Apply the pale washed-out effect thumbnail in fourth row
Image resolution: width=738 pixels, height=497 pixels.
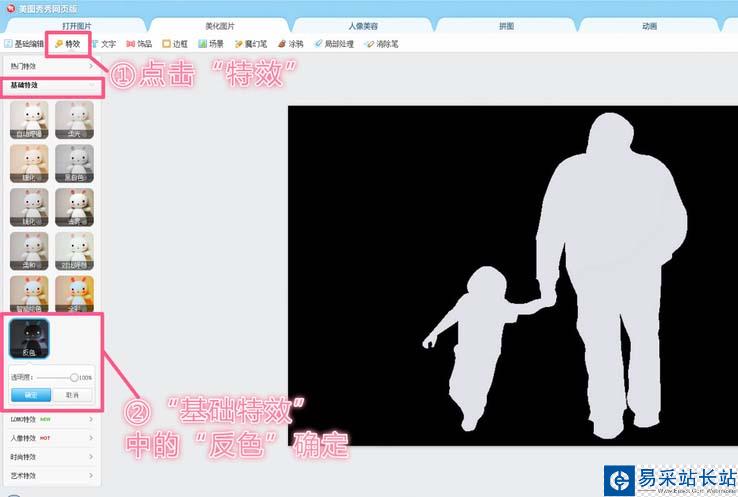tap(74, 251)
